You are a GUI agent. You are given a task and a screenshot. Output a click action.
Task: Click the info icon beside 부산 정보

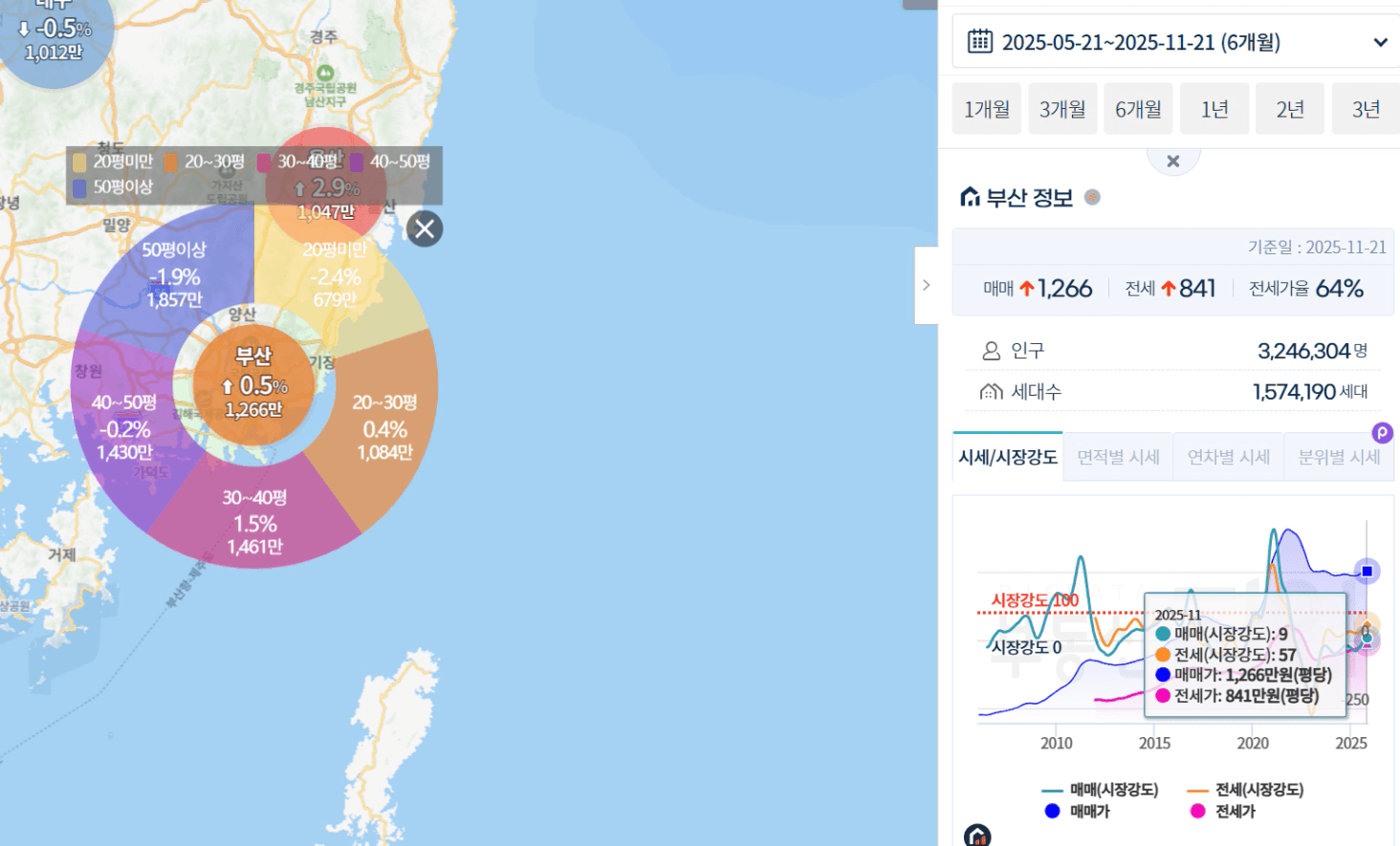click(x=1092, y=197)
